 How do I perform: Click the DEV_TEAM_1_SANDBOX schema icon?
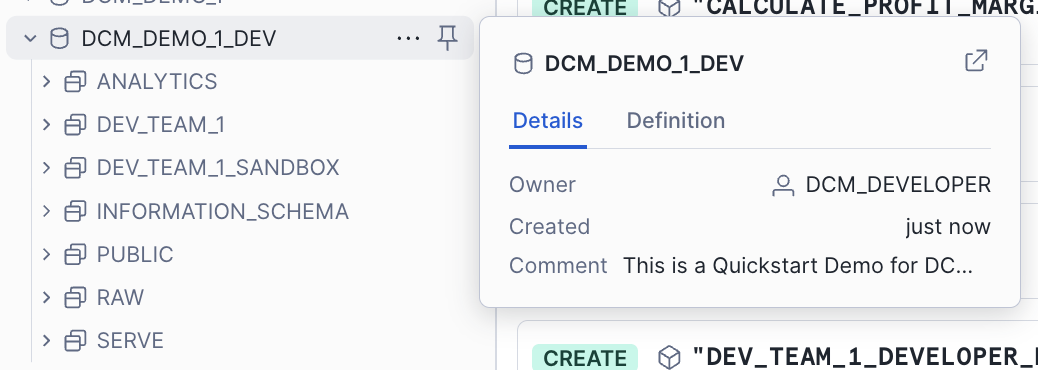click(x=75, y=167)
